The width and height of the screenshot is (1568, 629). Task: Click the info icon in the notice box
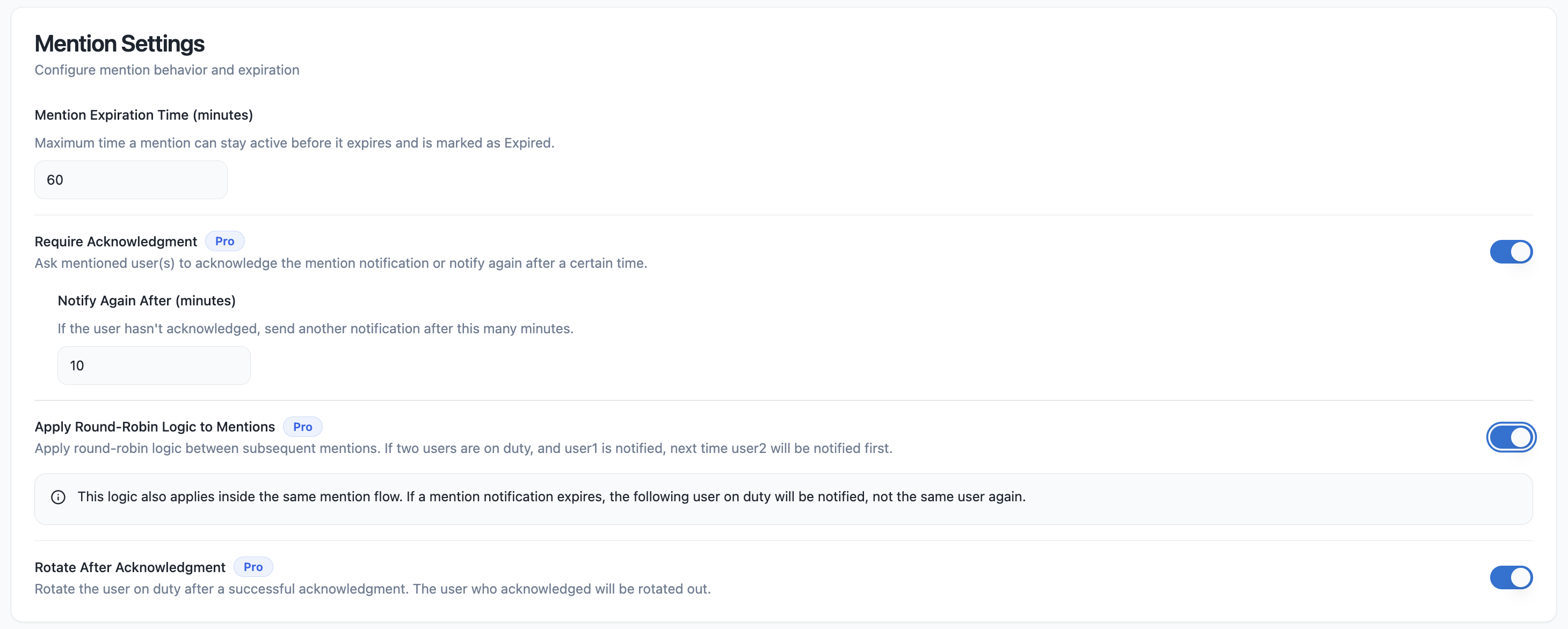click(x=58, y=498)
